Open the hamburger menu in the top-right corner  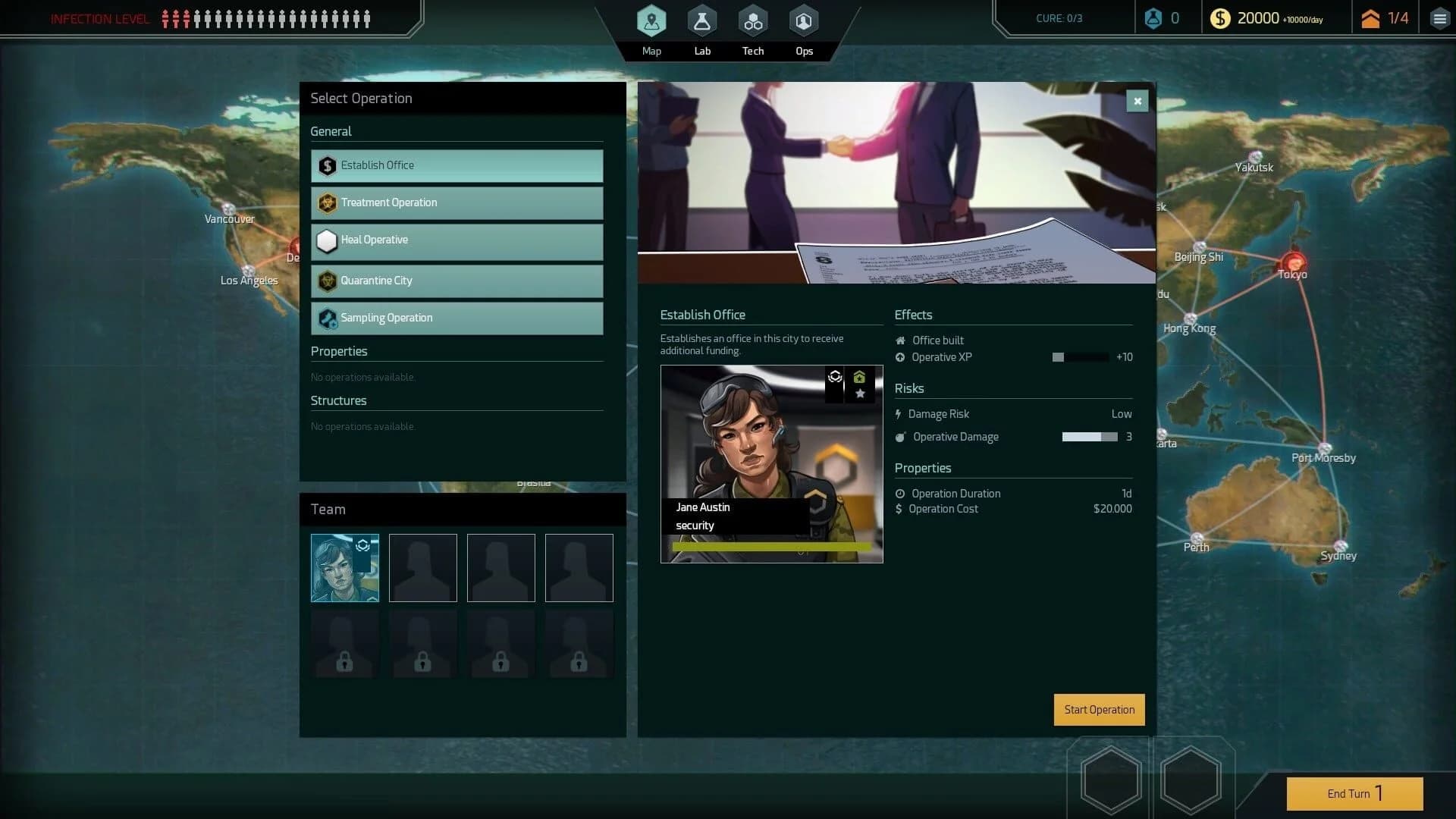[x=1439, y=17]
